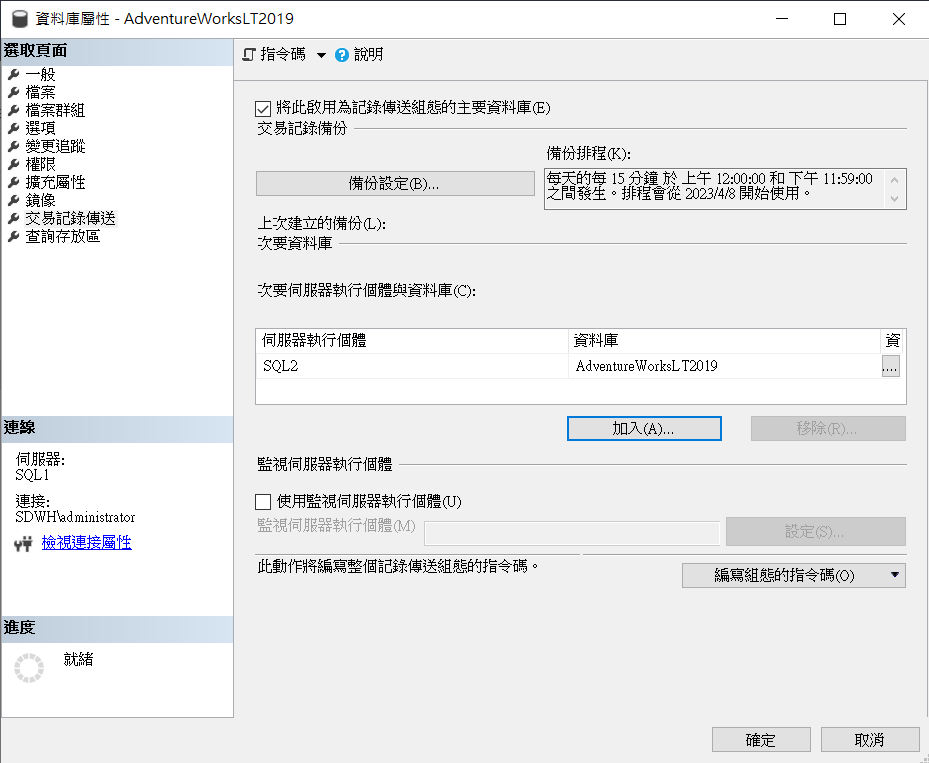Click the 加入(A)... button

[644, 428]
